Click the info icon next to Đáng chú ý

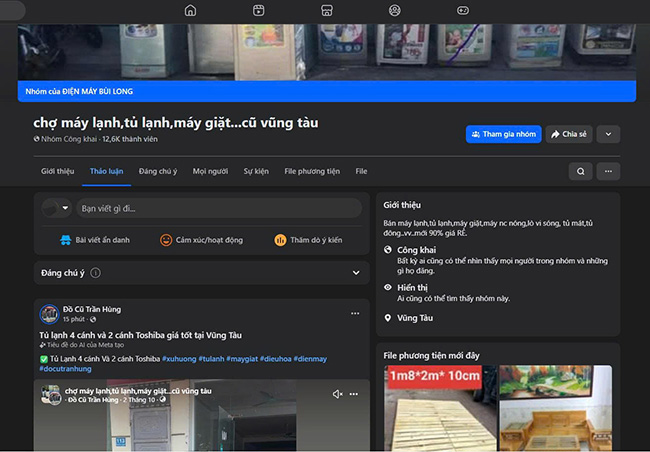coord(95,273)
